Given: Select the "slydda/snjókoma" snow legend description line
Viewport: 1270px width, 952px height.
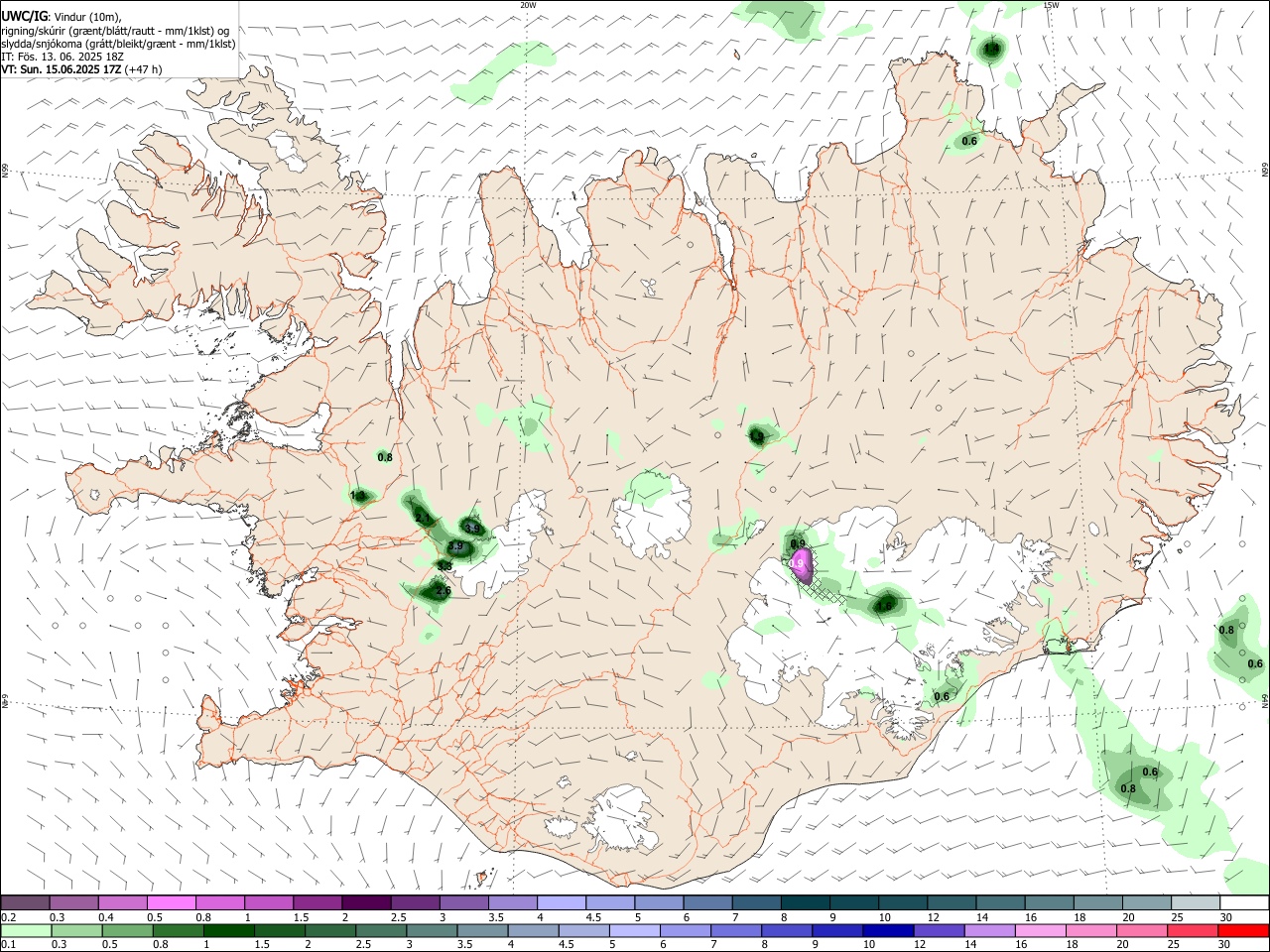Looking at the screenshot, I should click(118, 44).
